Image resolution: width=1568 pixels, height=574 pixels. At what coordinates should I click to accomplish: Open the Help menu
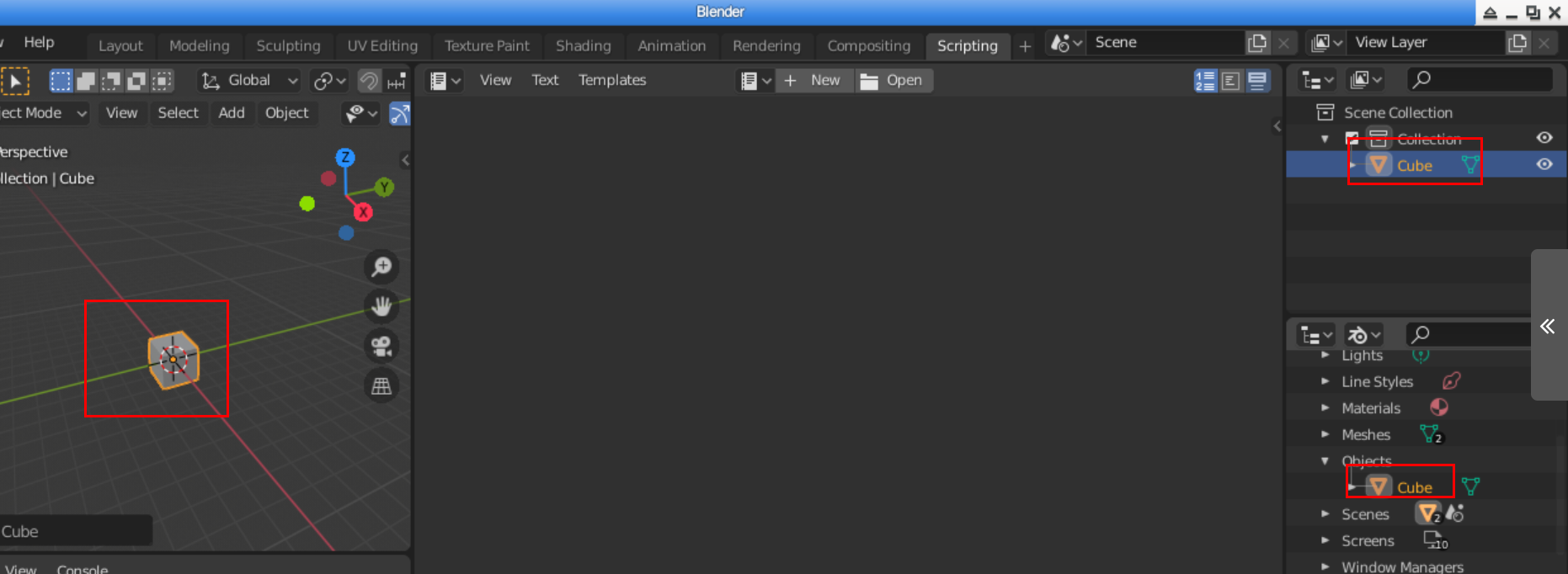tap(39, 42)
